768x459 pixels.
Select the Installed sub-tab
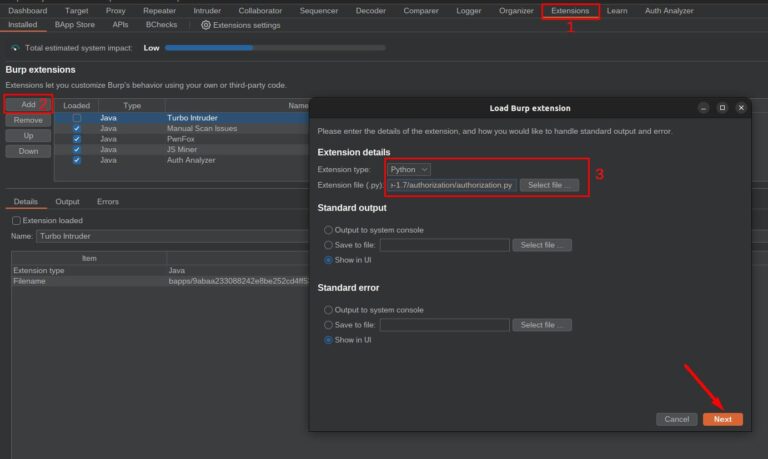click(23, 24)
